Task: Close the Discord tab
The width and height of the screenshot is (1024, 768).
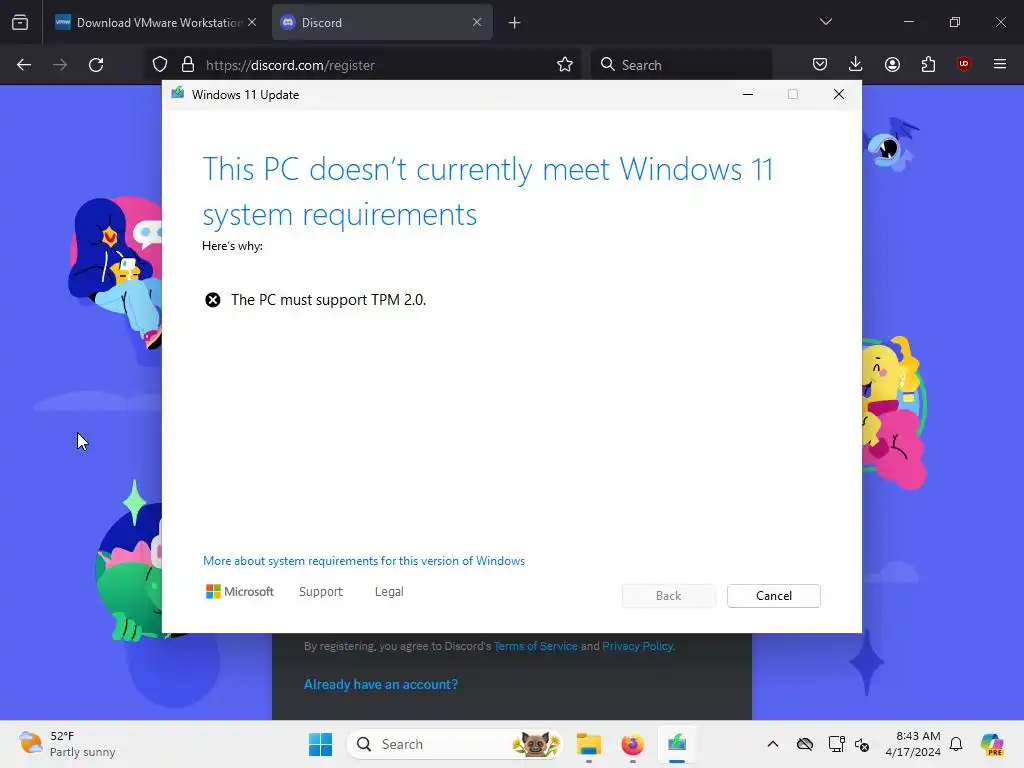Action: tap(477, 22)
